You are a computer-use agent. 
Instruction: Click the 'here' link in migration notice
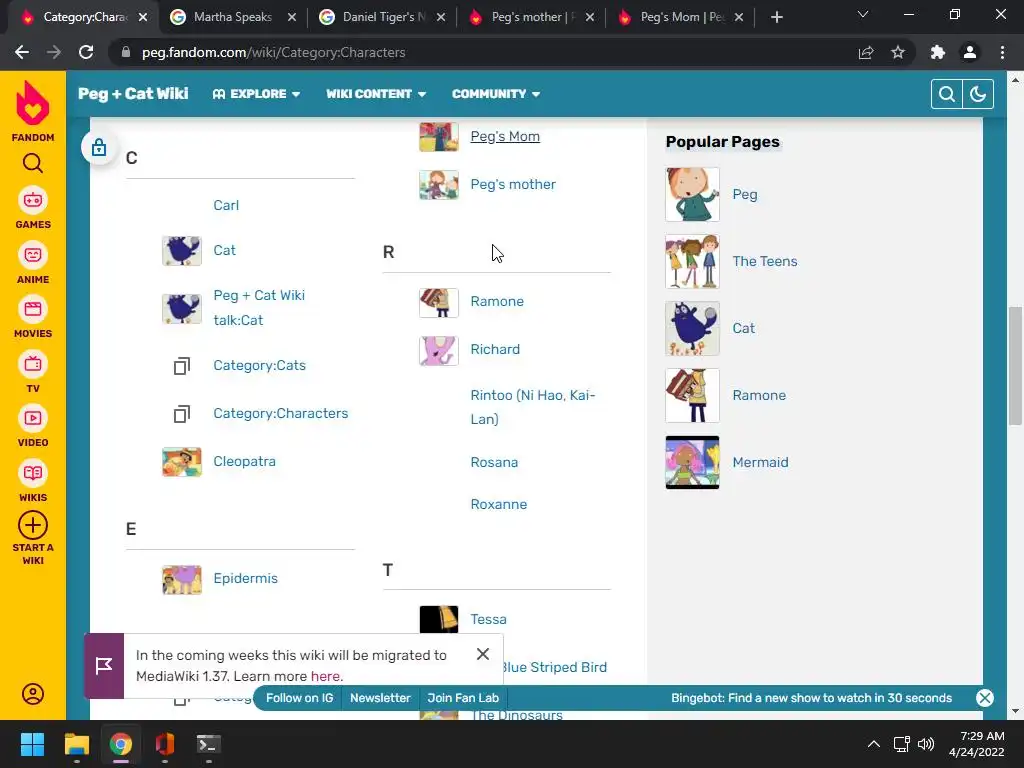(x=325, y=676)
